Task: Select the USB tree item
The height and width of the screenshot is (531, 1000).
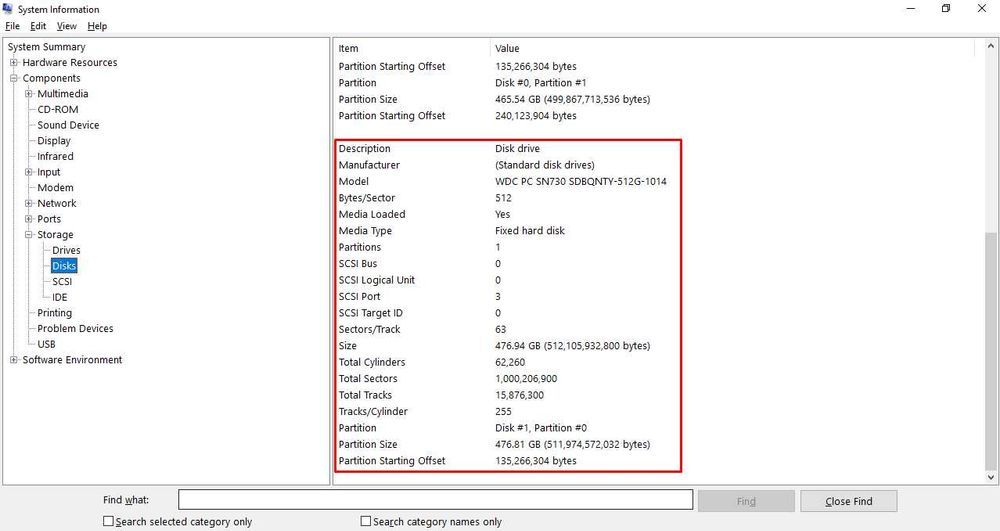Action: pos(46,344)
